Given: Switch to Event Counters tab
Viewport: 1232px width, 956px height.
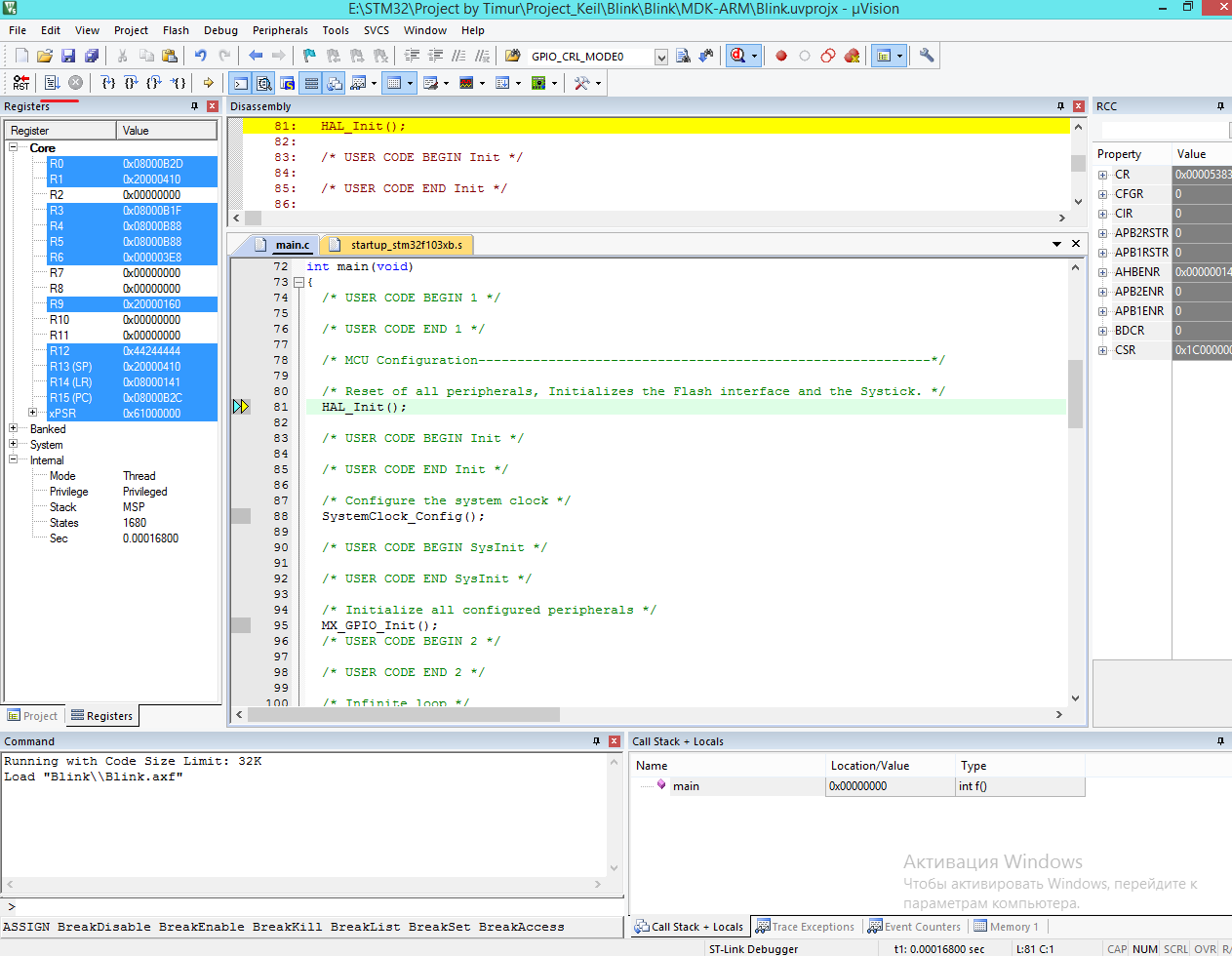Looking at the screenshot, I should click(914, 927).
